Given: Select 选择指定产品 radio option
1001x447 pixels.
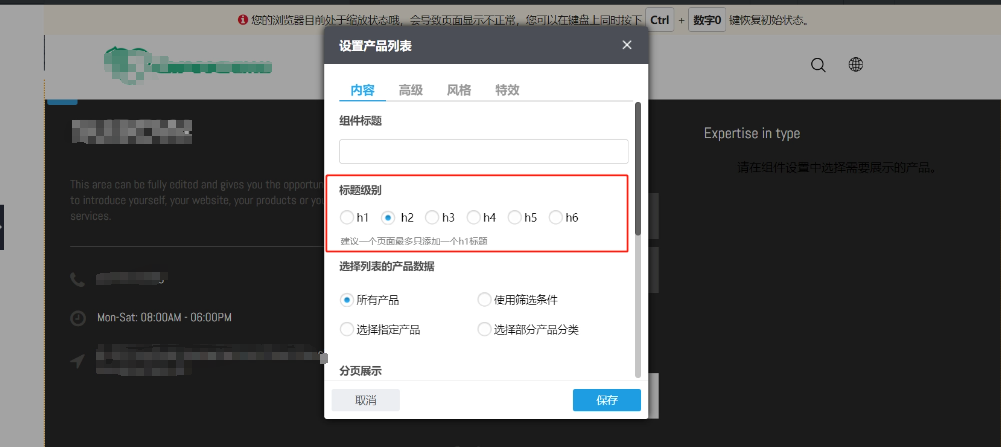Looking at the screenshot, I should coord(347,329).
